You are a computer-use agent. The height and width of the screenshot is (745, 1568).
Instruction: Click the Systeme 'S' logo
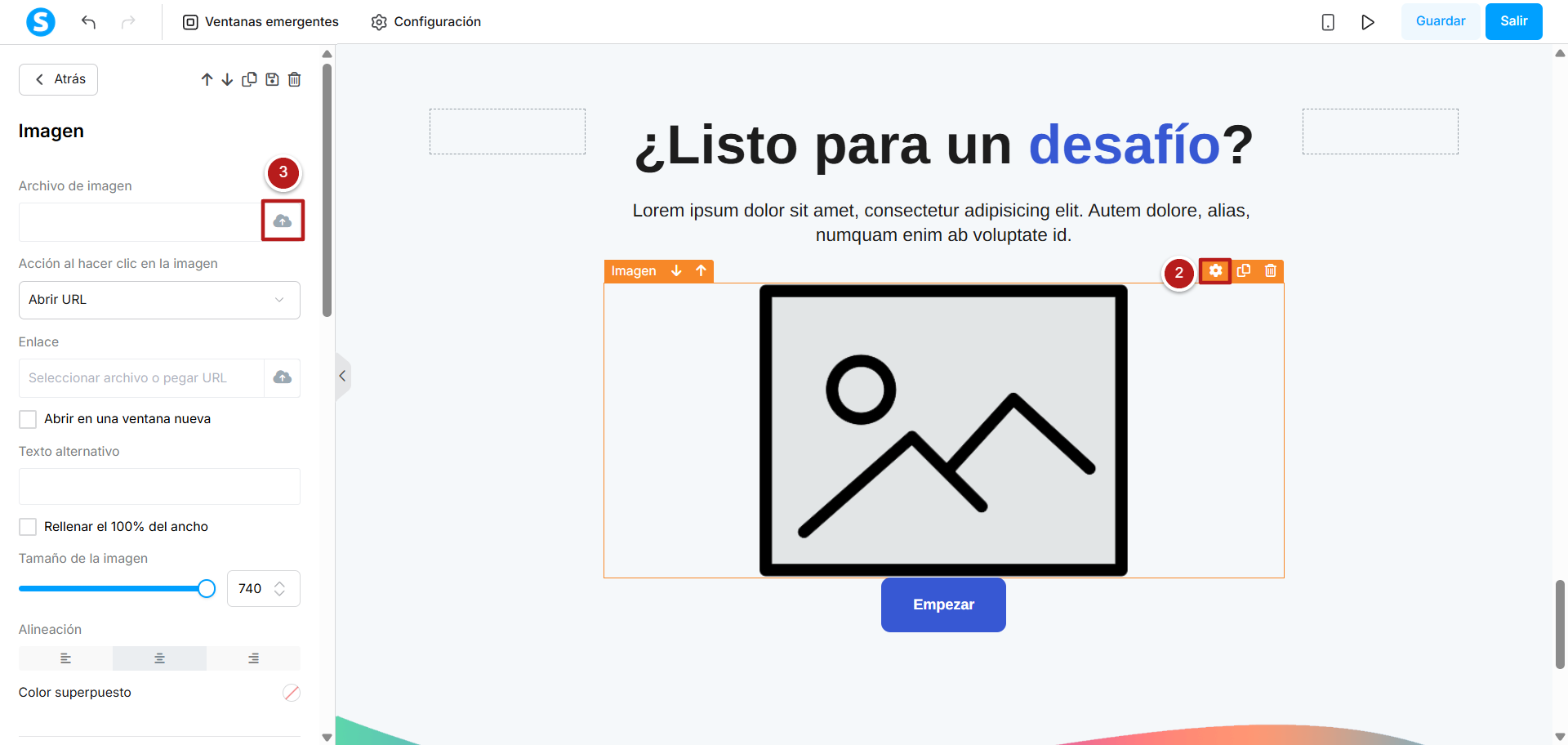(41, 22)
